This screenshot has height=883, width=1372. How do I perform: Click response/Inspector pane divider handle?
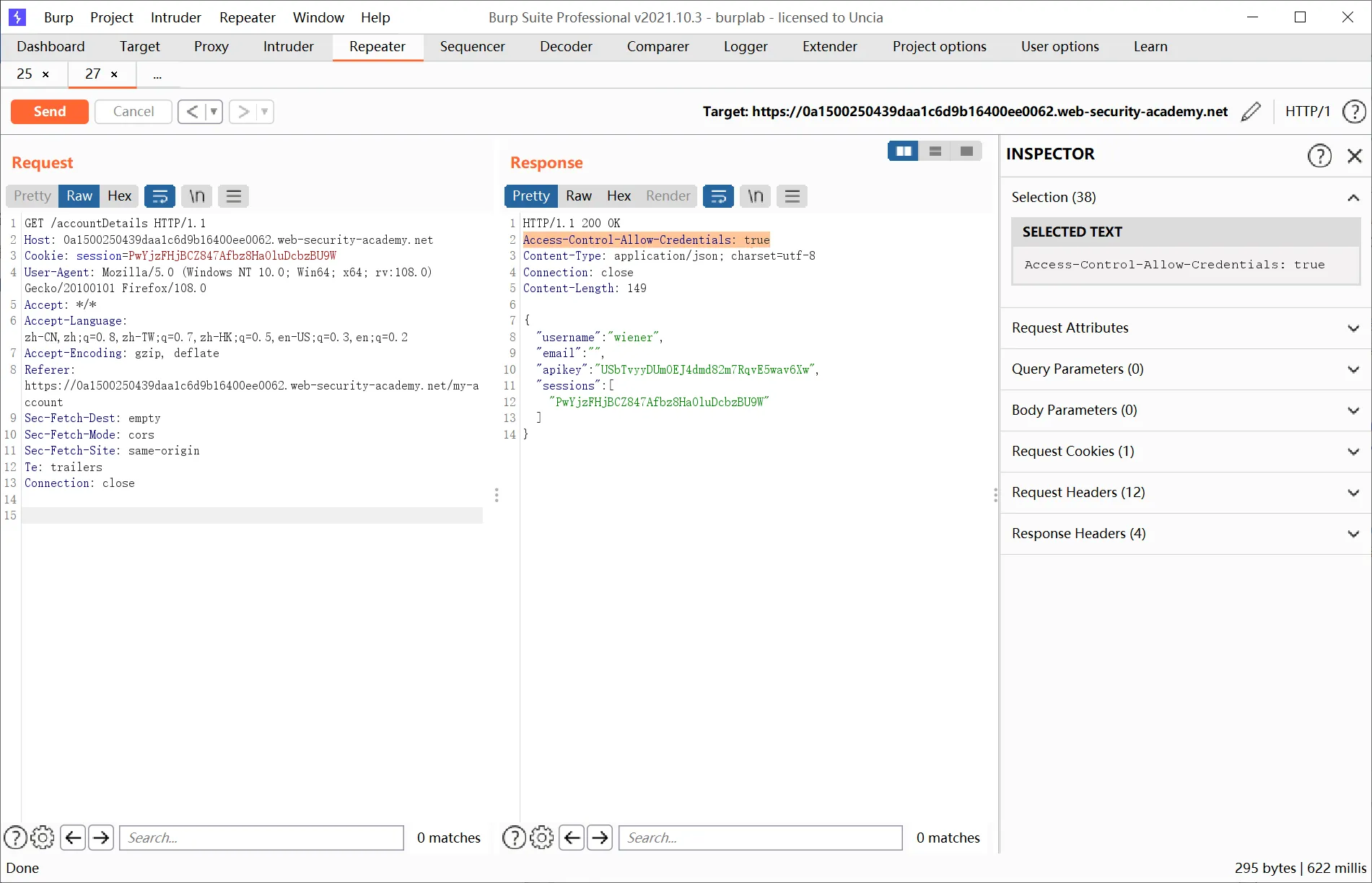click(995, 495)
